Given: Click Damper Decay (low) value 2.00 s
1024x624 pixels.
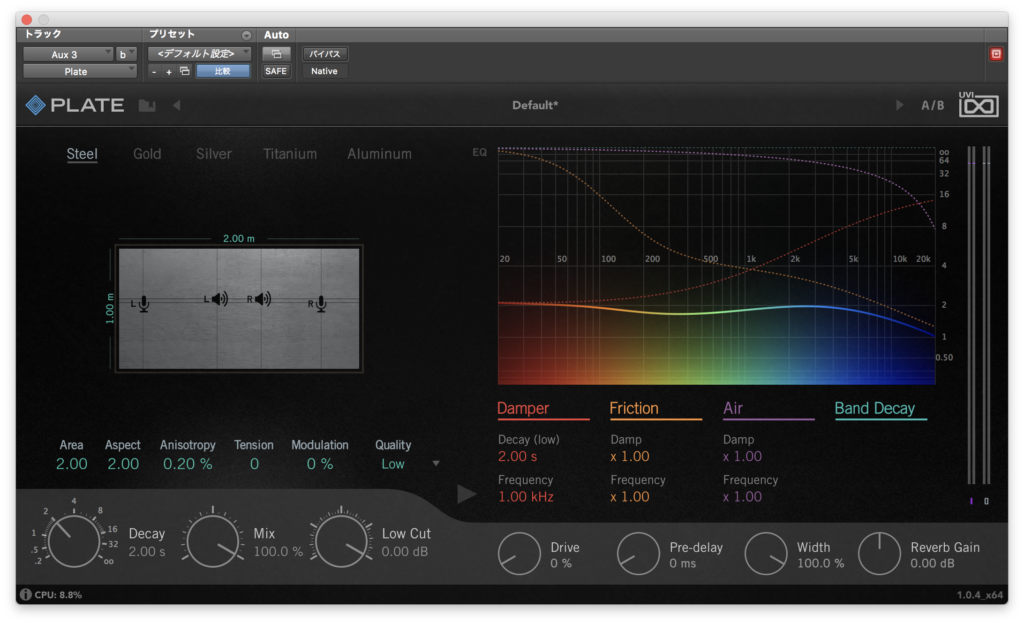Looking at the screenshot, I should pos(517,456).
